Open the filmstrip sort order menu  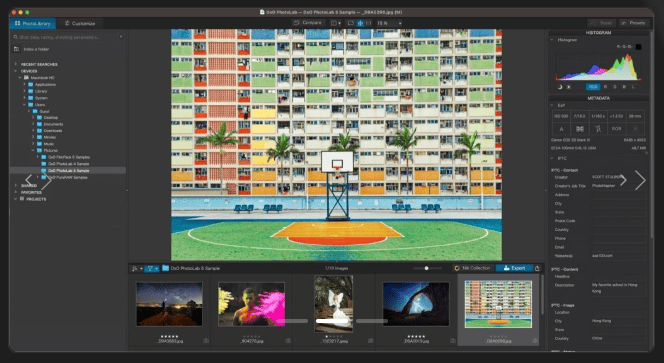point(136,269)
